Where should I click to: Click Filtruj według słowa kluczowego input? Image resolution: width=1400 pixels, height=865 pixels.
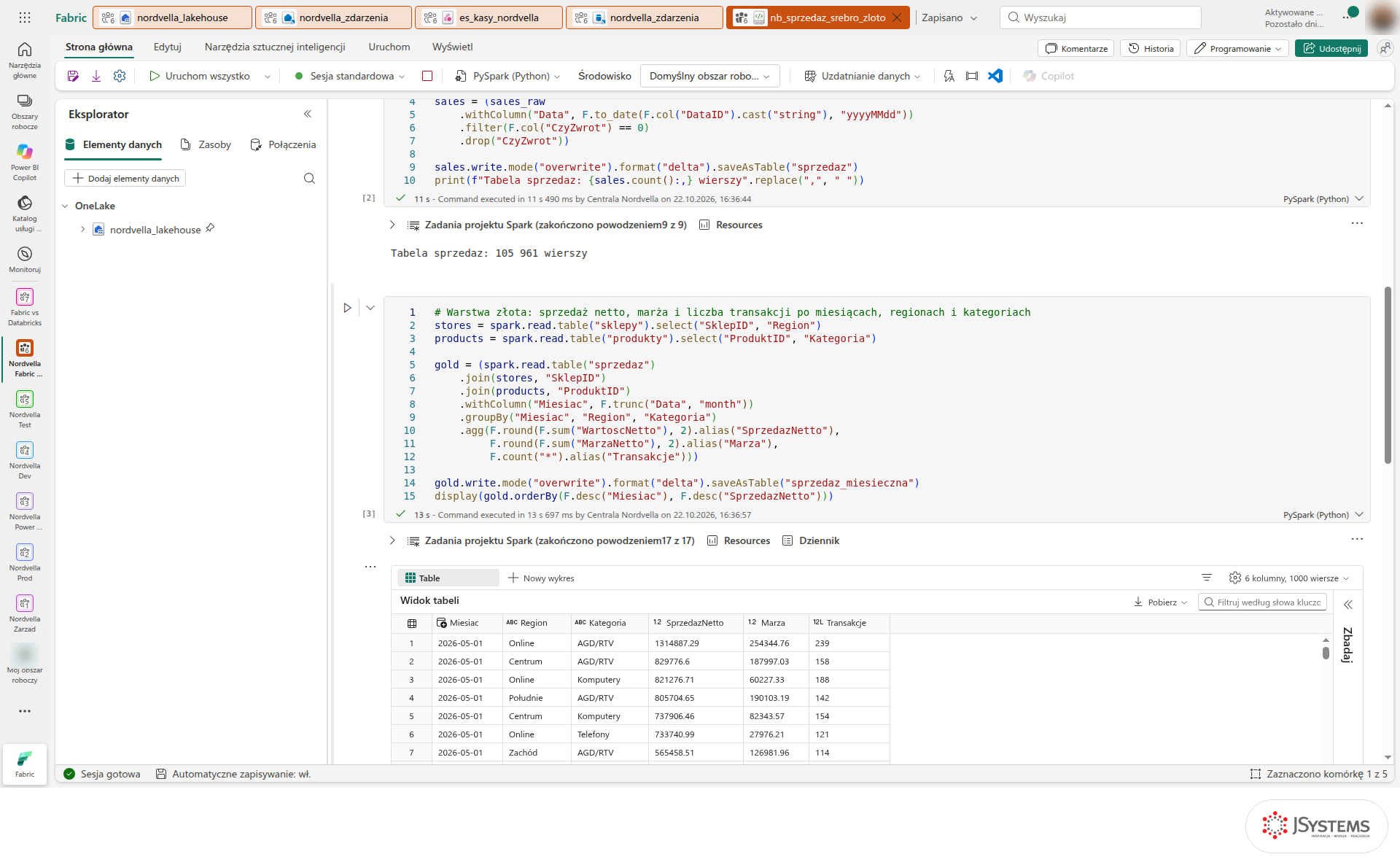[1262, 602]
